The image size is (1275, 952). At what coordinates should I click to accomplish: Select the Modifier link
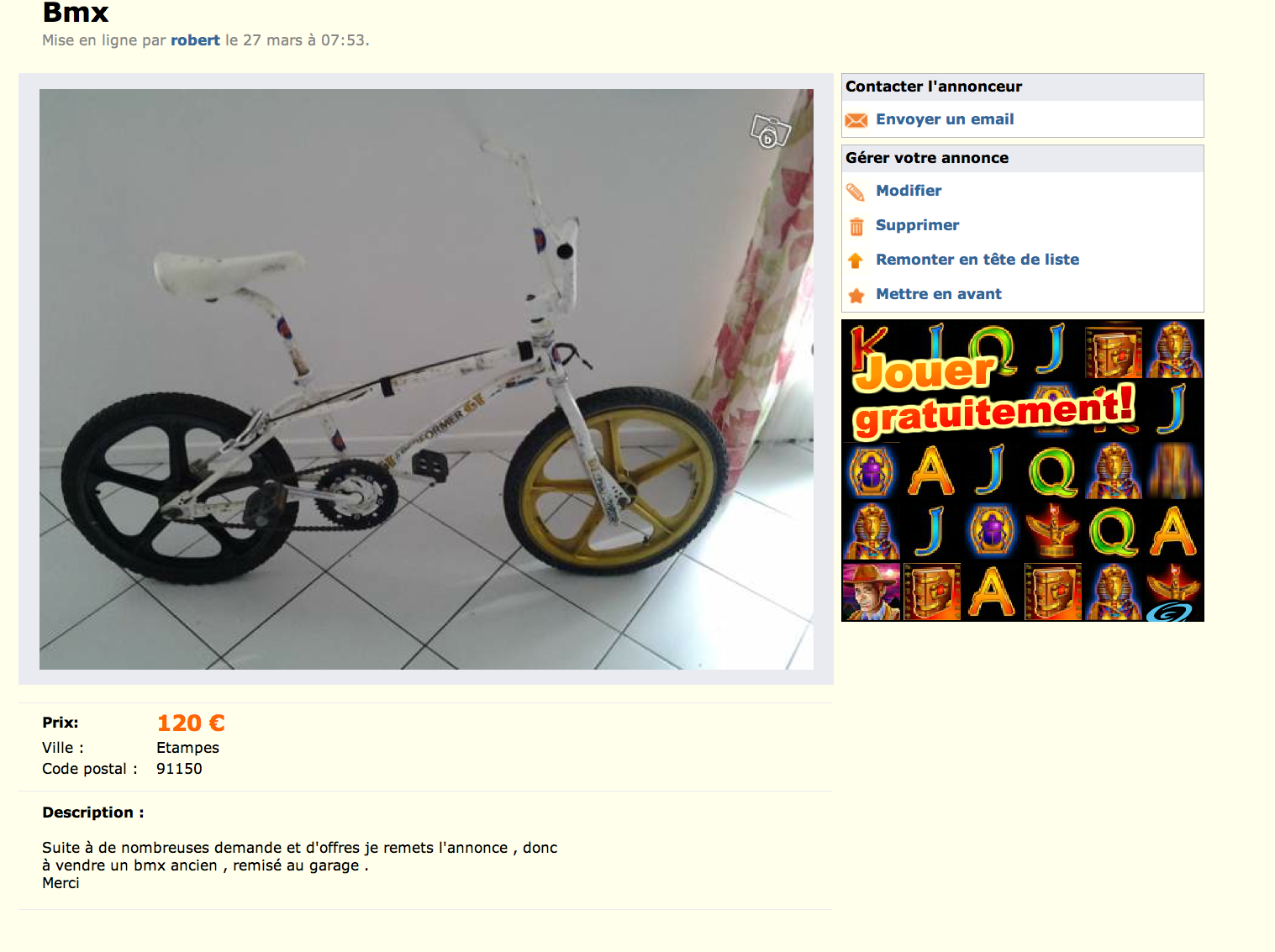[909, 191]
